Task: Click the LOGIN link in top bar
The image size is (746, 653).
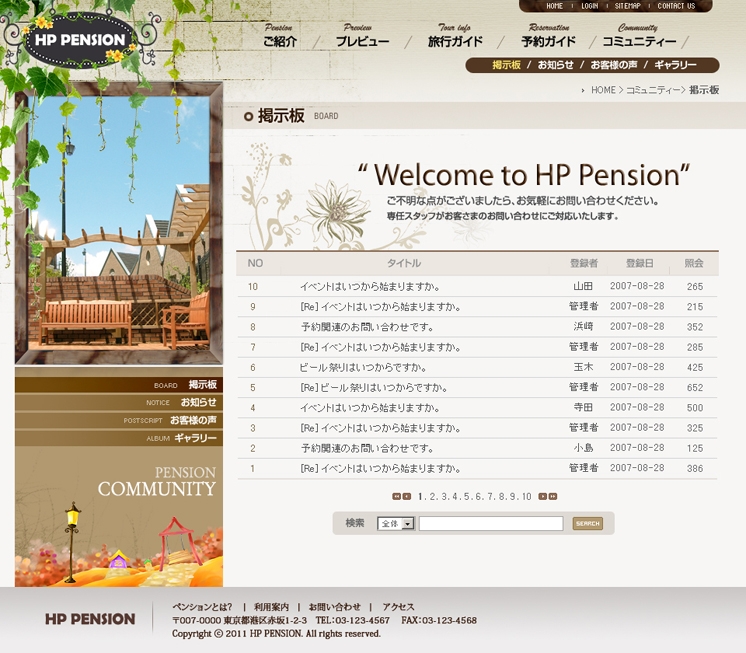Action: click(x=590, y=6)
